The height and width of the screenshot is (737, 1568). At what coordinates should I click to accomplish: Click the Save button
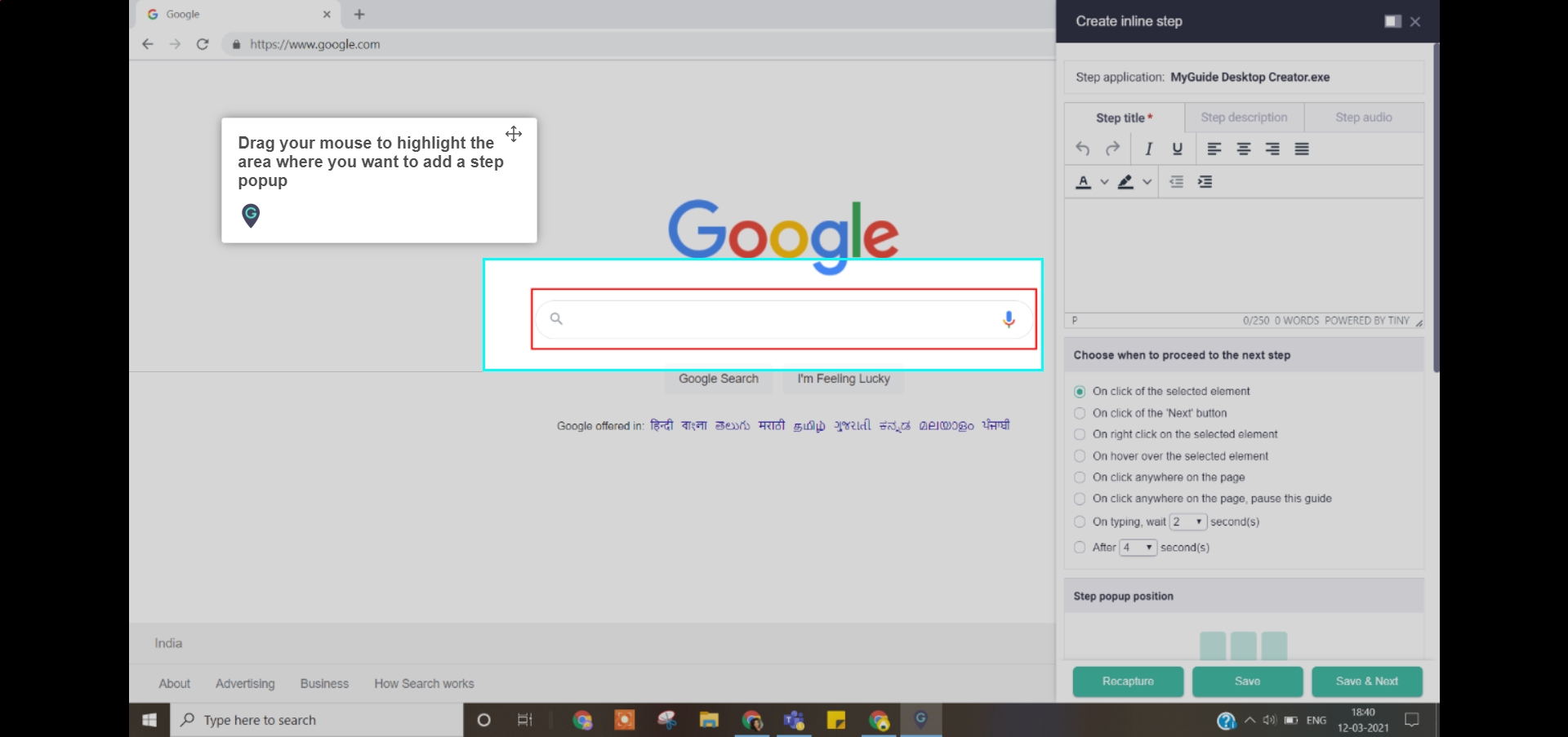[1247, 682]
